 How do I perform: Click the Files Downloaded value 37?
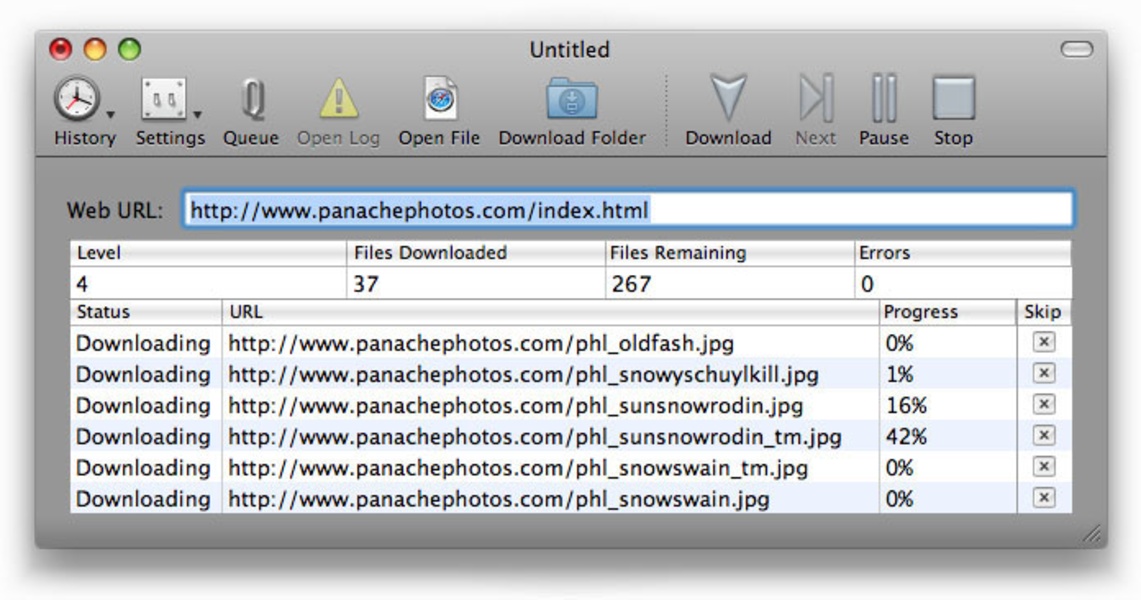click(366, 284)
